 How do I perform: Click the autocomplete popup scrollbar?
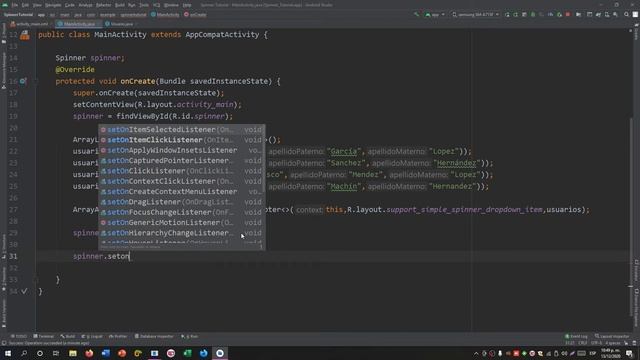264,159
